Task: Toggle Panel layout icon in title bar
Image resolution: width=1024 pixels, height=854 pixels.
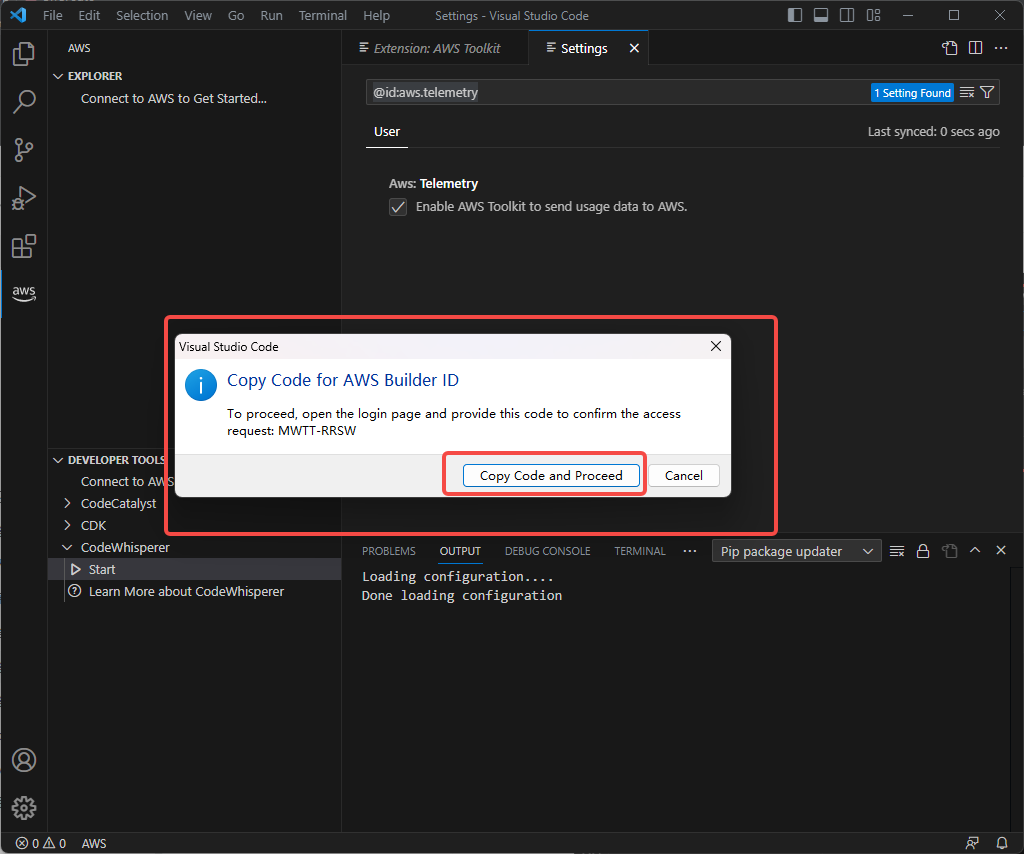Action: pyautogui.click(x=821, y=15)
